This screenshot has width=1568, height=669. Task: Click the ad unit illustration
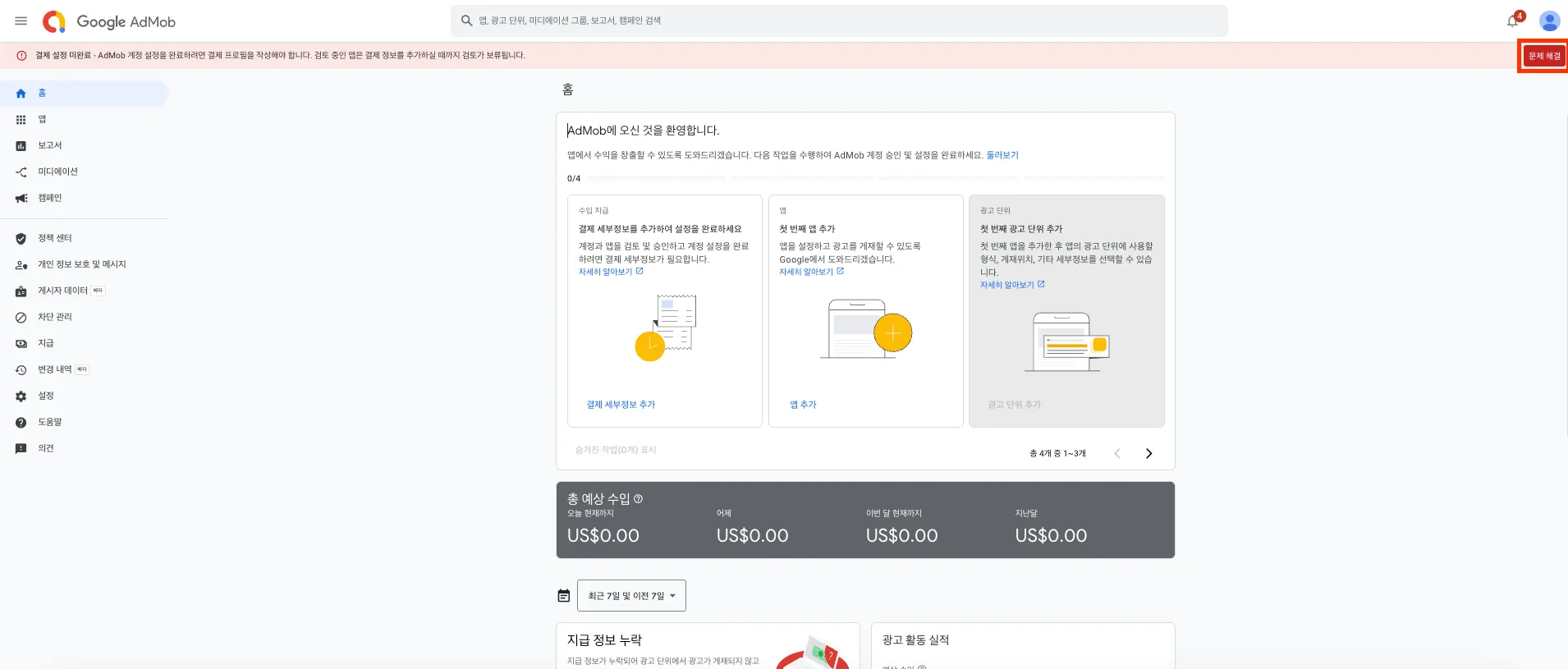coord(1067,341)
